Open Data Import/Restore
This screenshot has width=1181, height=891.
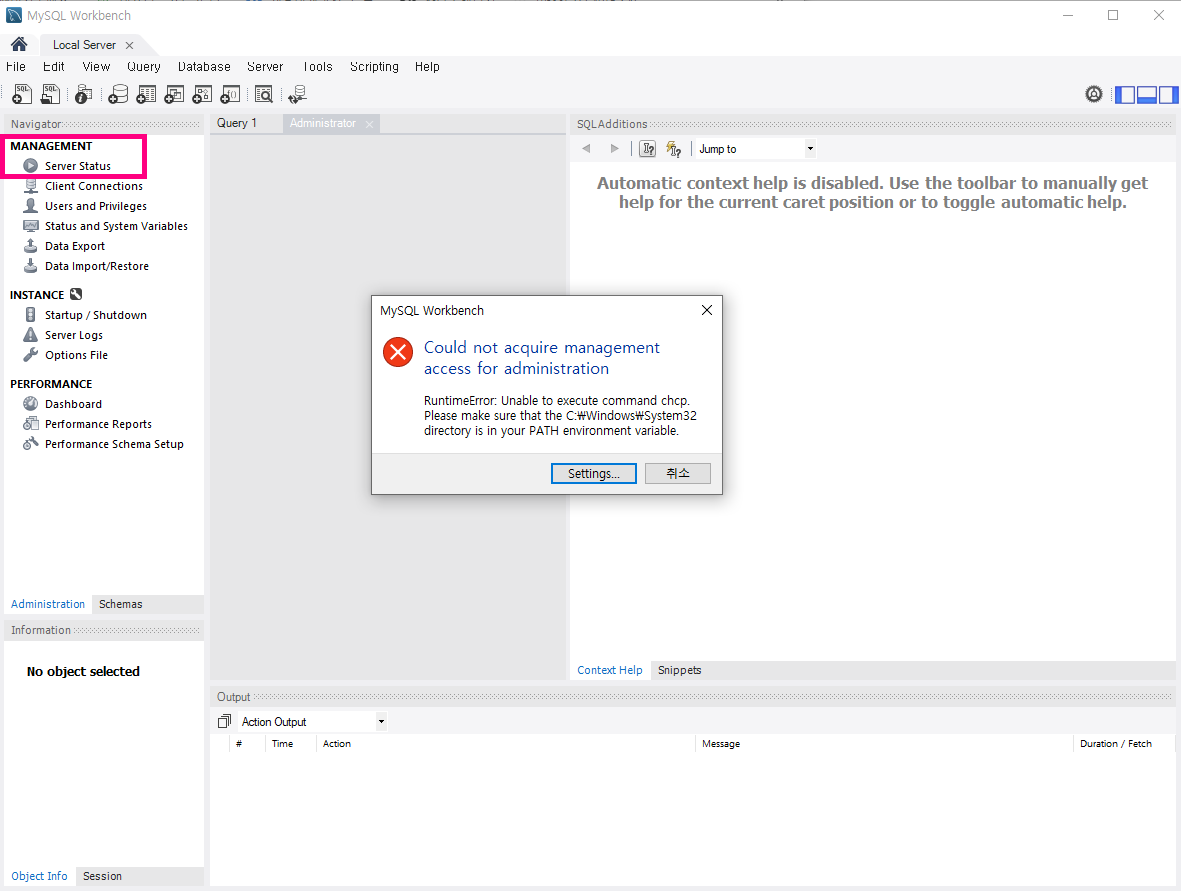coord(96,266)
